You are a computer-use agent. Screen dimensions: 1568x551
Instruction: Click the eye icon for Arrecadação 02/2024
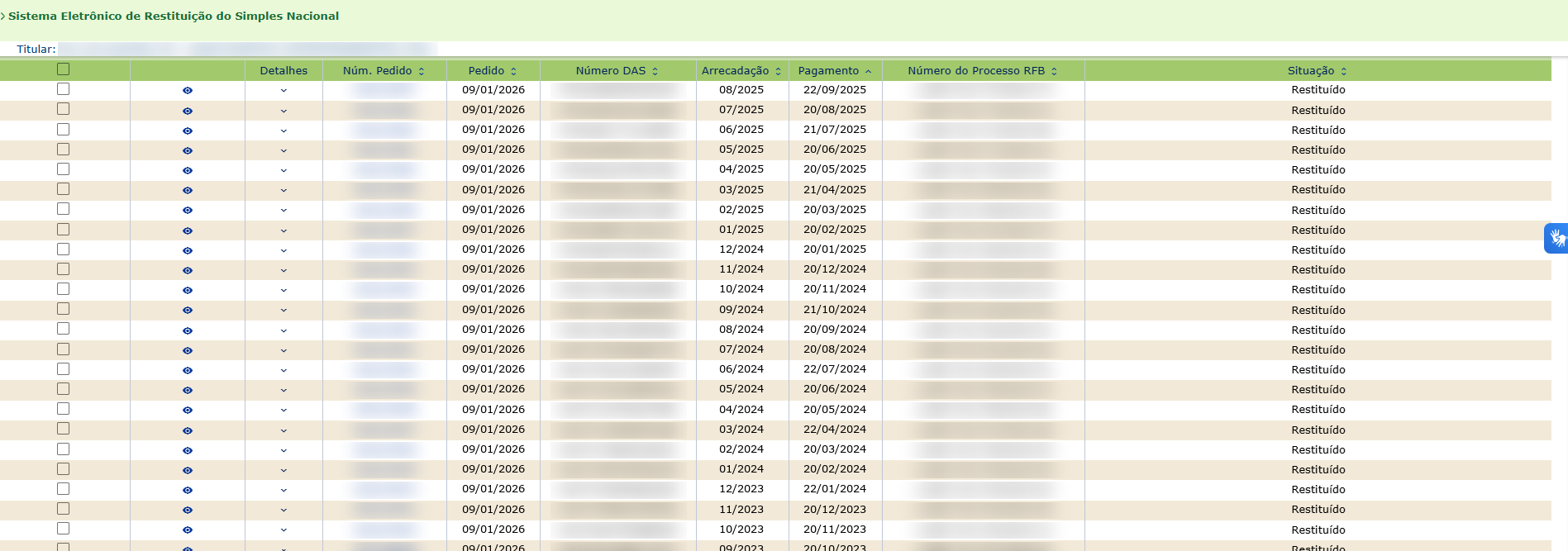(188, 450)
